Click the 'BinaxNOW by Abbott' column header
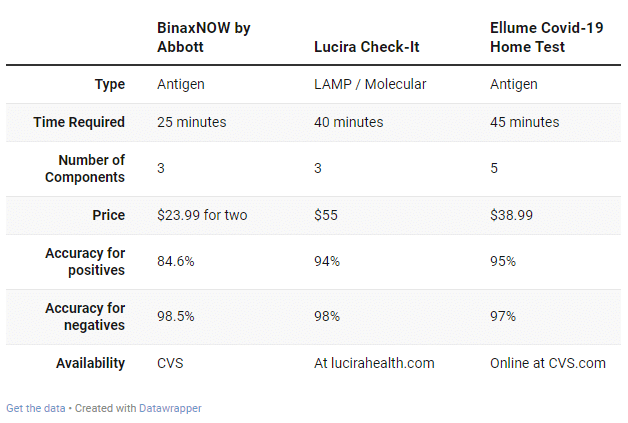Image resolution: width=628 pixels, height=423 pixels. coord(204,37)
